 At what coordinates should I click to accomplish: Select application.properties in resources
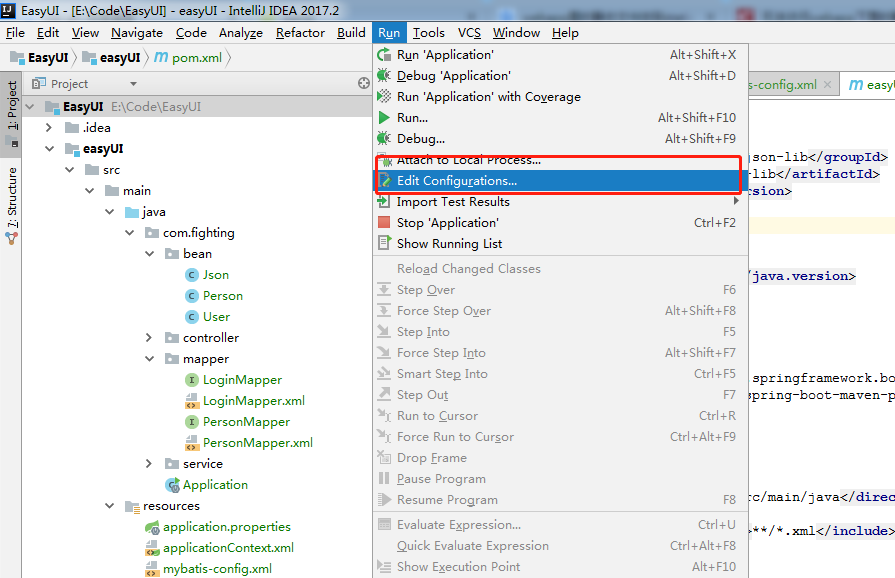227,527
